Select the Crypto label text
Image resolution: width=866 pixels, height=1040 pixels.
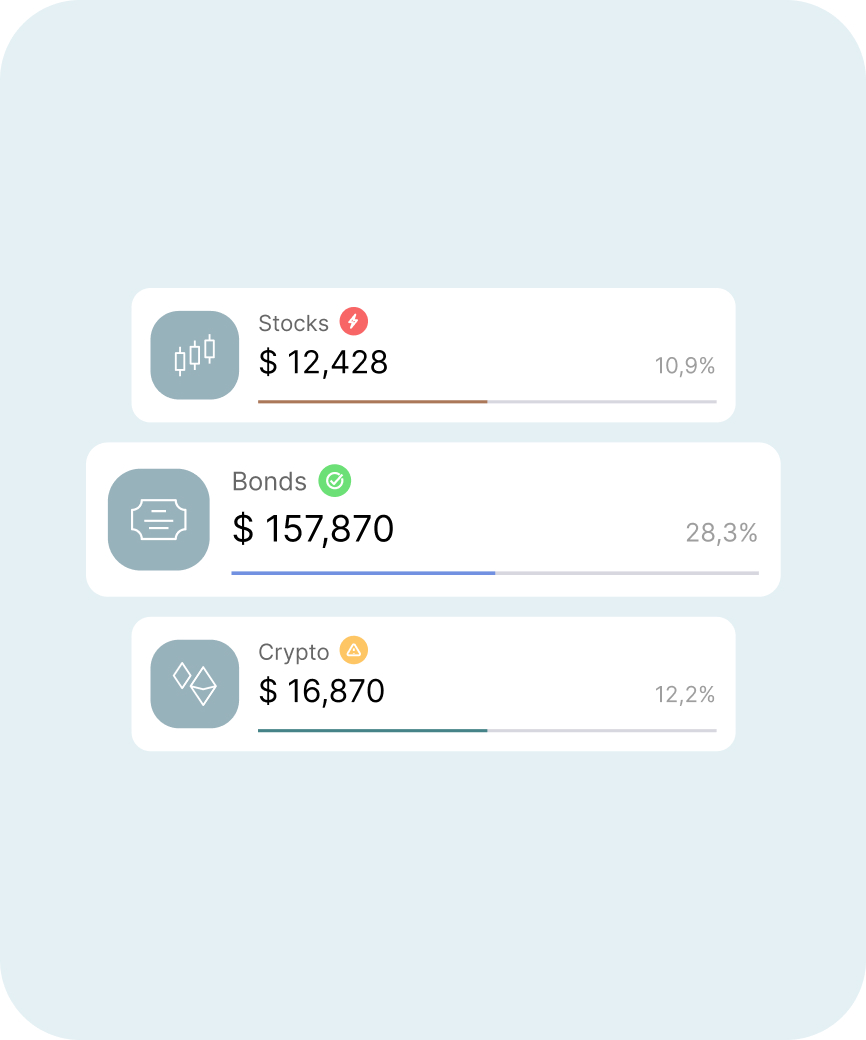coord(294,653)
